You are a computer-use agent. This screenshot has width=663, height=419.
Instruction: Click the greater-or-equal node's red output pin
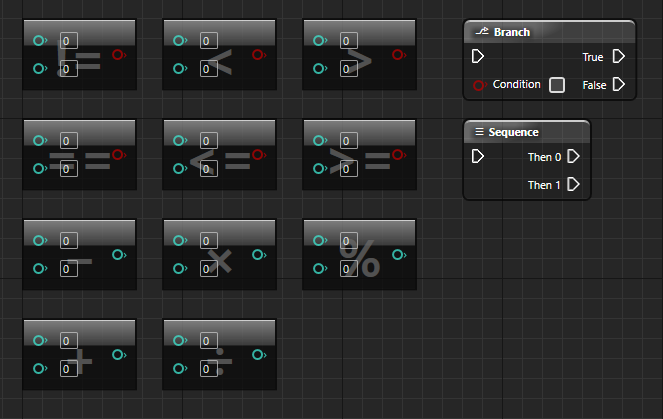399,155
